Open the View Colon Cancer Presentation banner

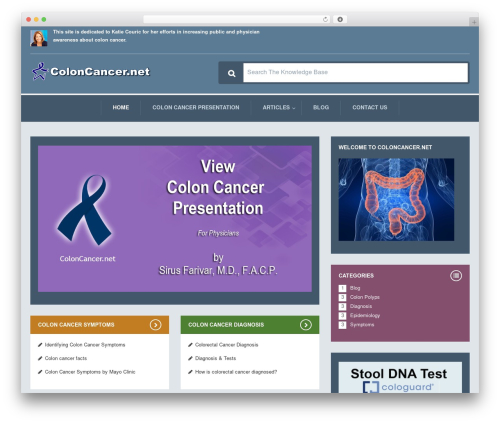tap(175, 219)
